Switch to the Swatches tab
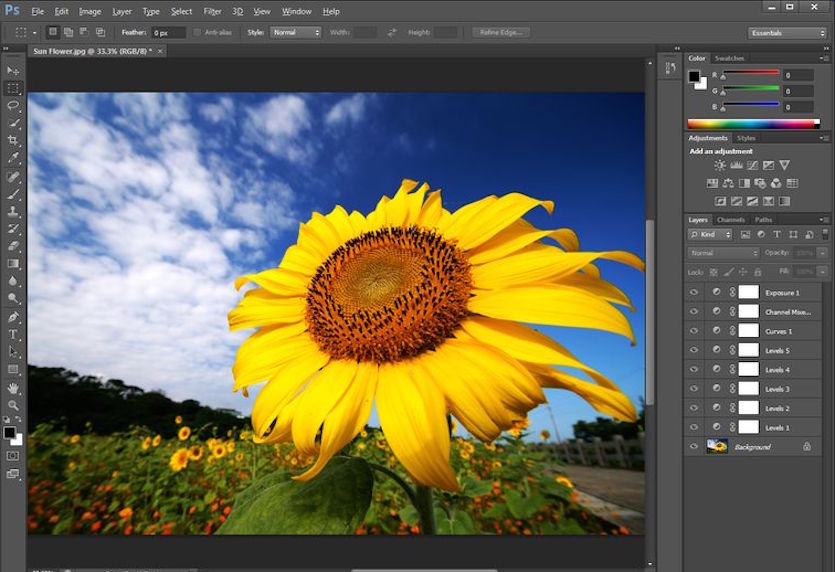The image size is (835, 572). point(729,58)
